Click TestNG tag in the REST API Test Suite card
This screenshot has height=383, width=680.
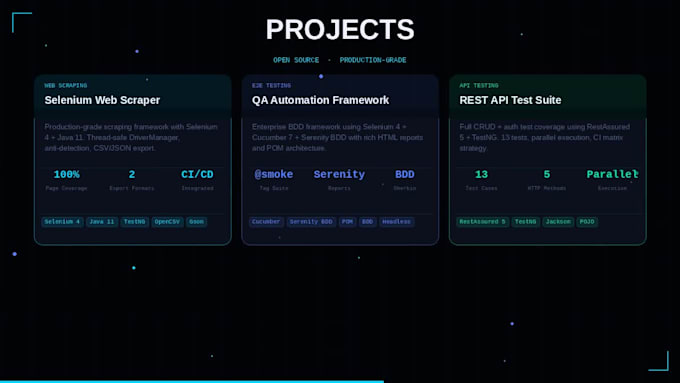pos(526,222)
